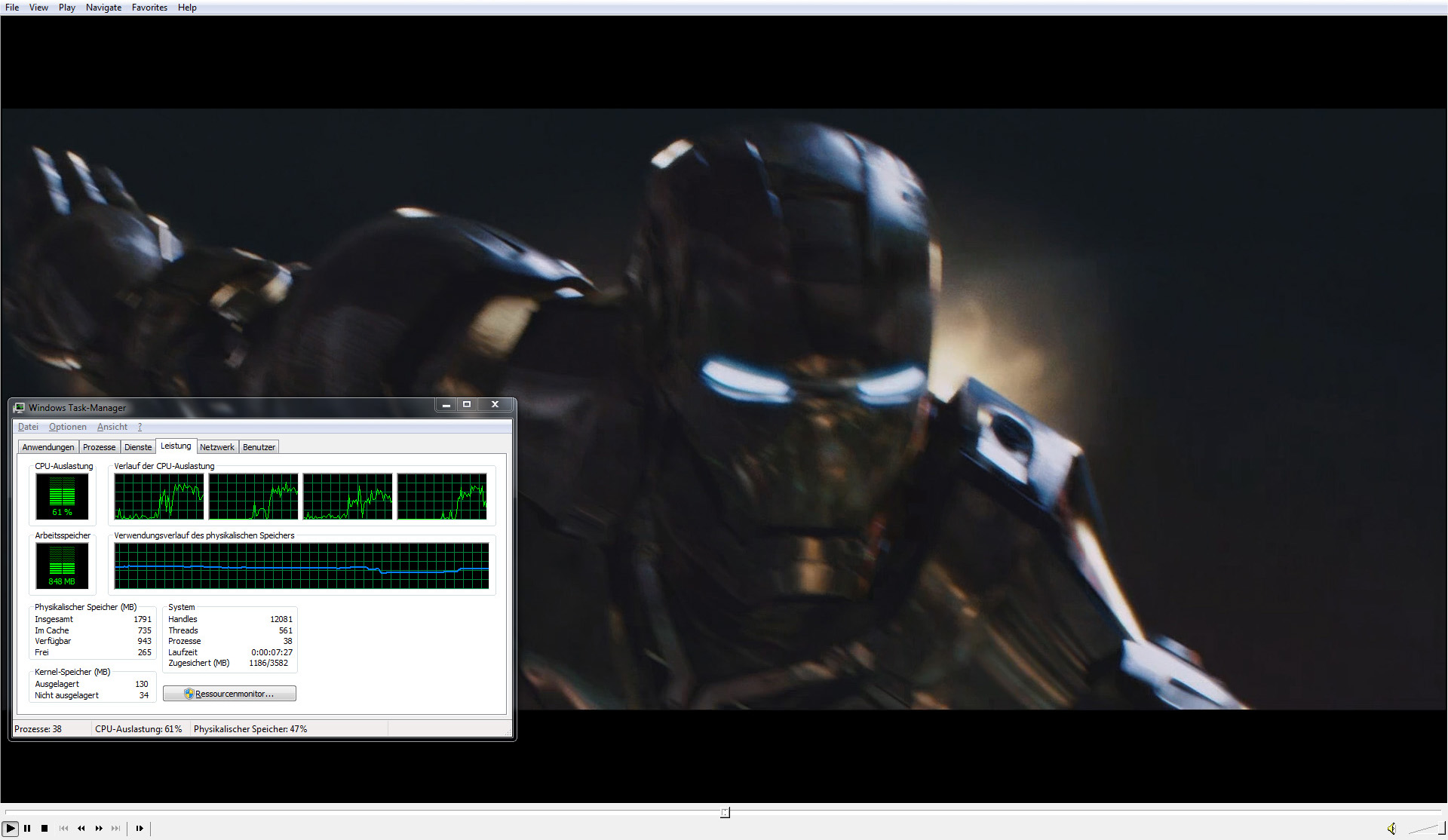
Task: Click the Ausgelagert value 130
Action: tap(142, 684)
